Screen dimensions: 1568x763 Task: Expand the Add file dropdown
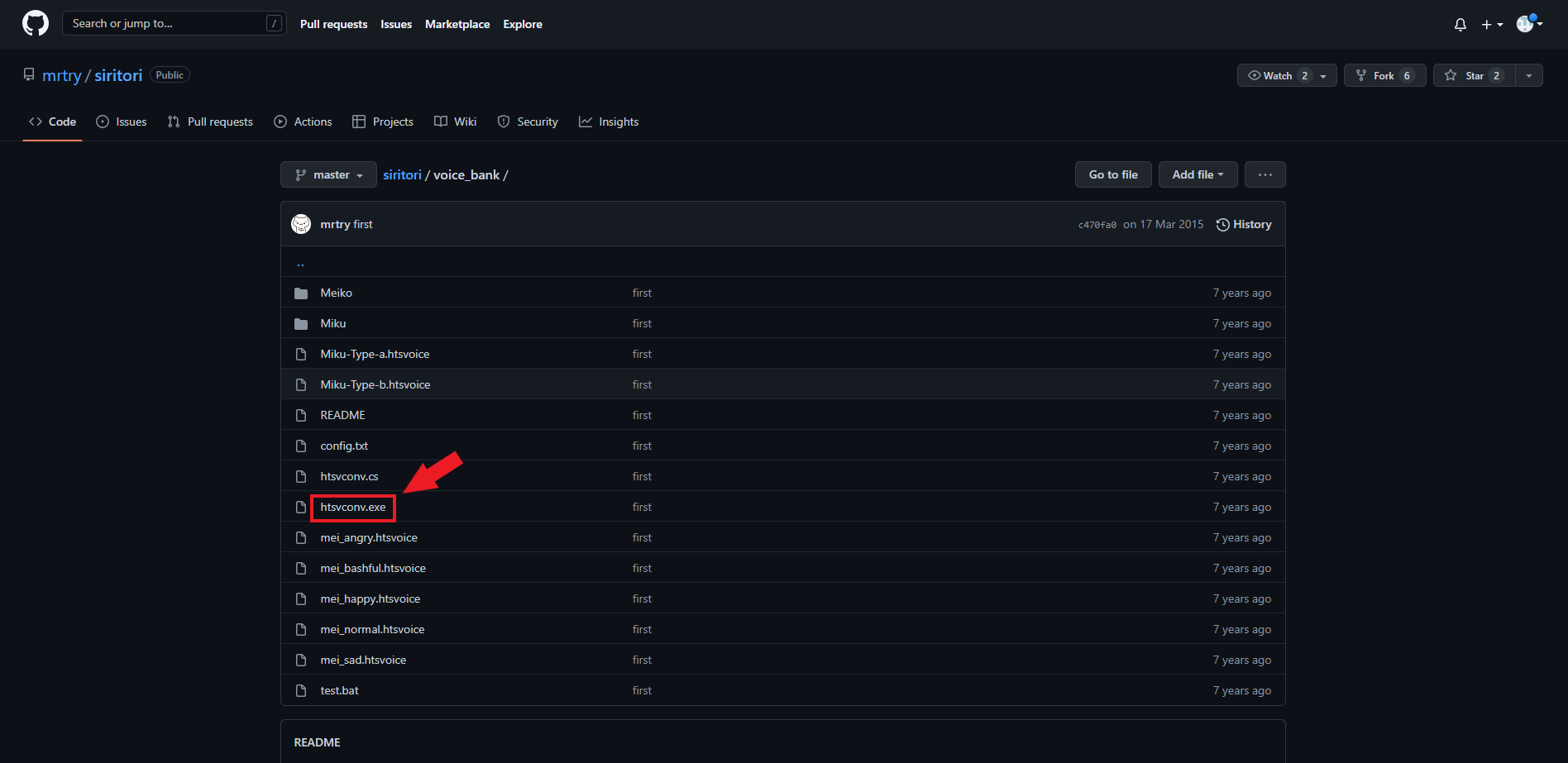[x=1198, y=174]
